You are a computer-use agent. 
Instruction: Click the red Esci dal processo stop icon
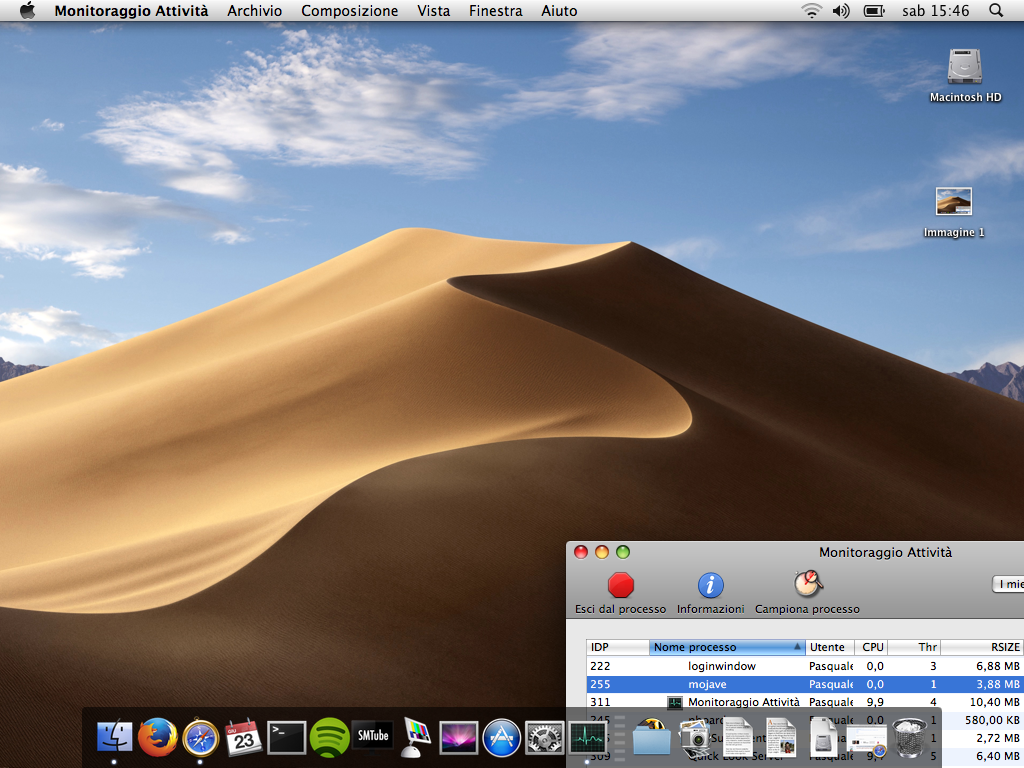[620, 585]
